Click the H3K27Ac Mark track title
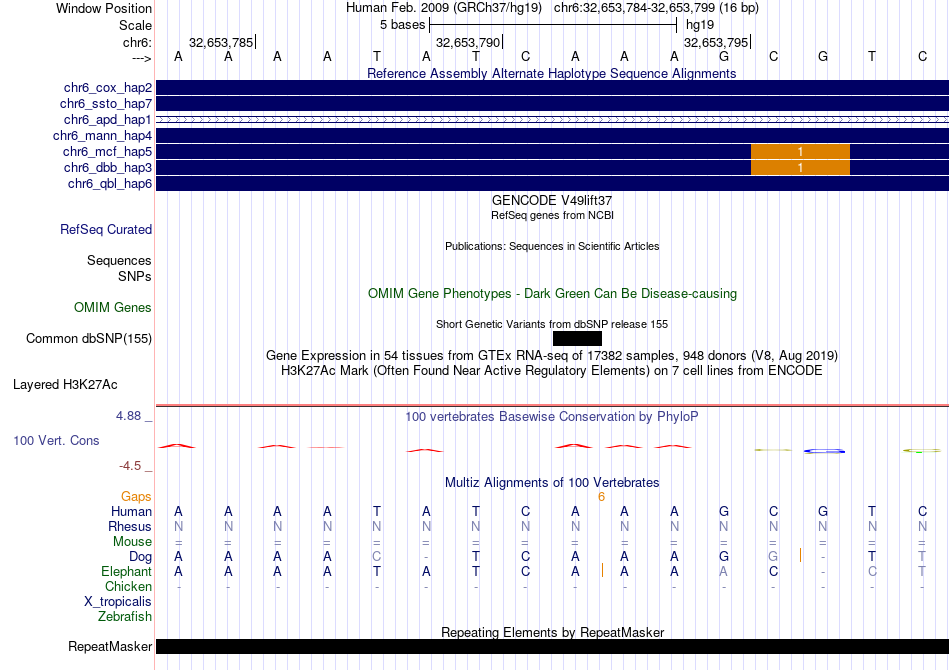Screen dimensions: 950x670 [552, 371]
